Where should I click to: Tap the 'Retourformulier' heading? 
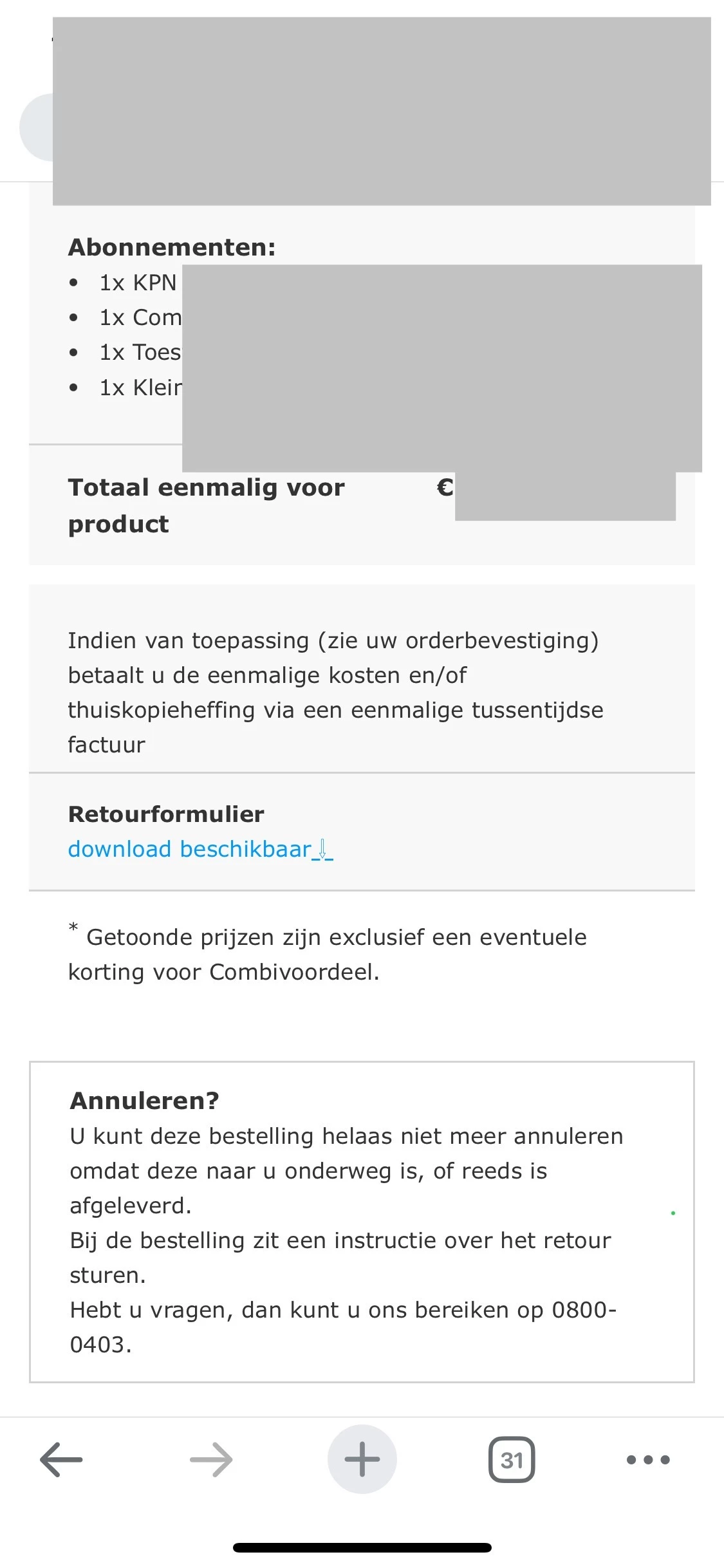[x=166, y=814]
